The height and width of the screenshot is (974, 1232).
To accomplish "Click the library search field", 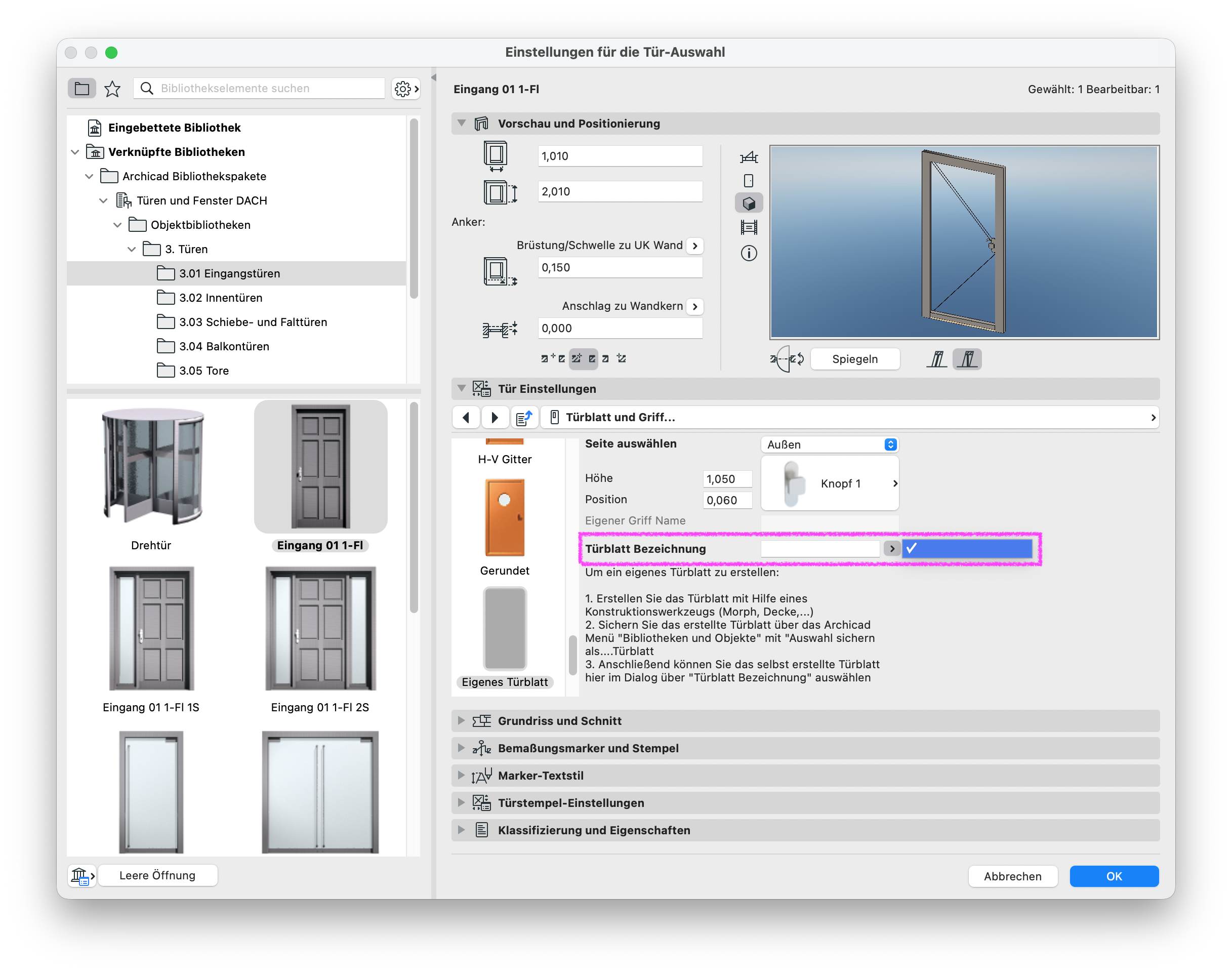I will (259, 89).
